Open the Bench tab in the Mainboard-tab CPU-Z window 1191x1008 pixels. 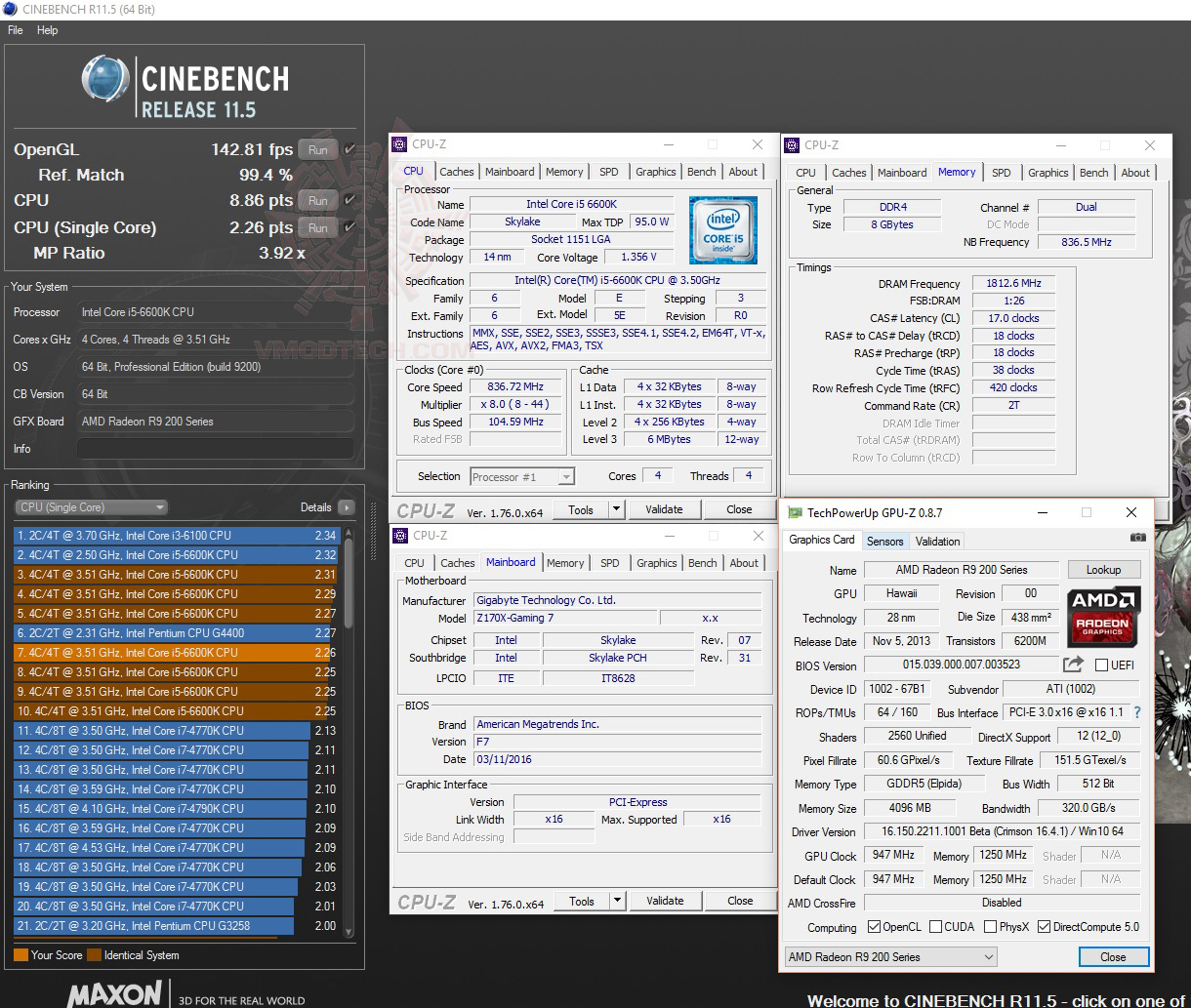point(703,563)
